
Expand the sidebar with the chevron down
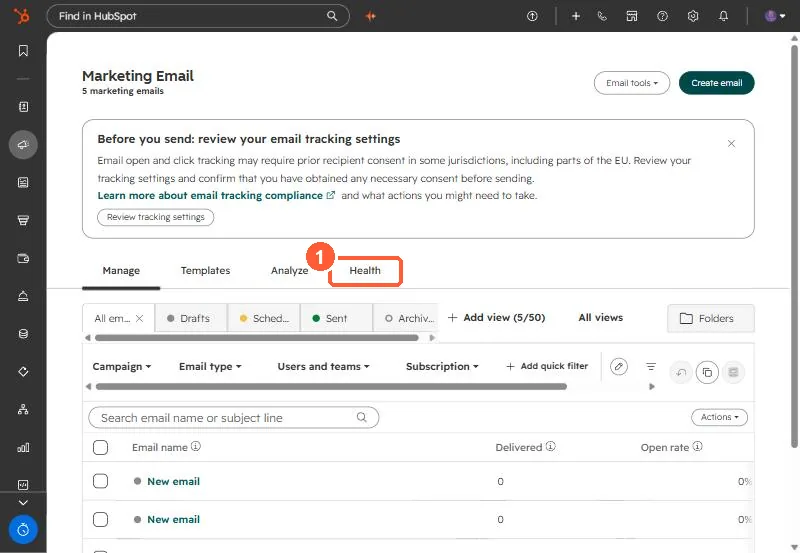23,502
